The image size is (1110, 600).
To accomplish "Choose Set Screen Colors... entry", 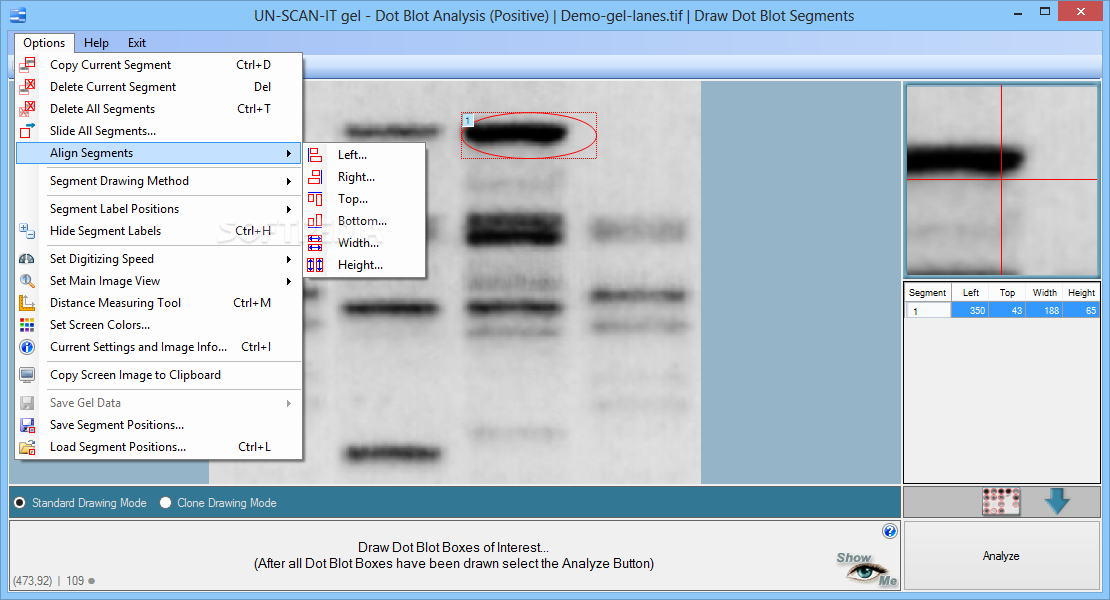I will click(159, 325).
